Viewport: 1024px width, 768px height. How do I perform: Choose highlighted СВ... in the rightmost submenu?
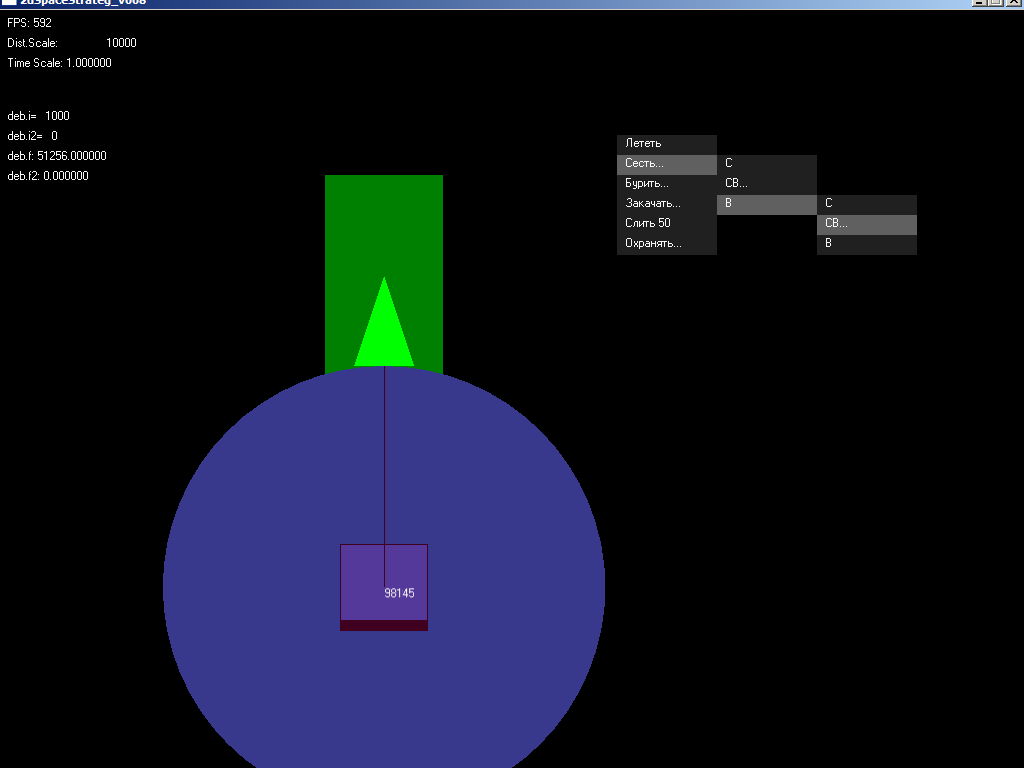(x=866, y=224)
